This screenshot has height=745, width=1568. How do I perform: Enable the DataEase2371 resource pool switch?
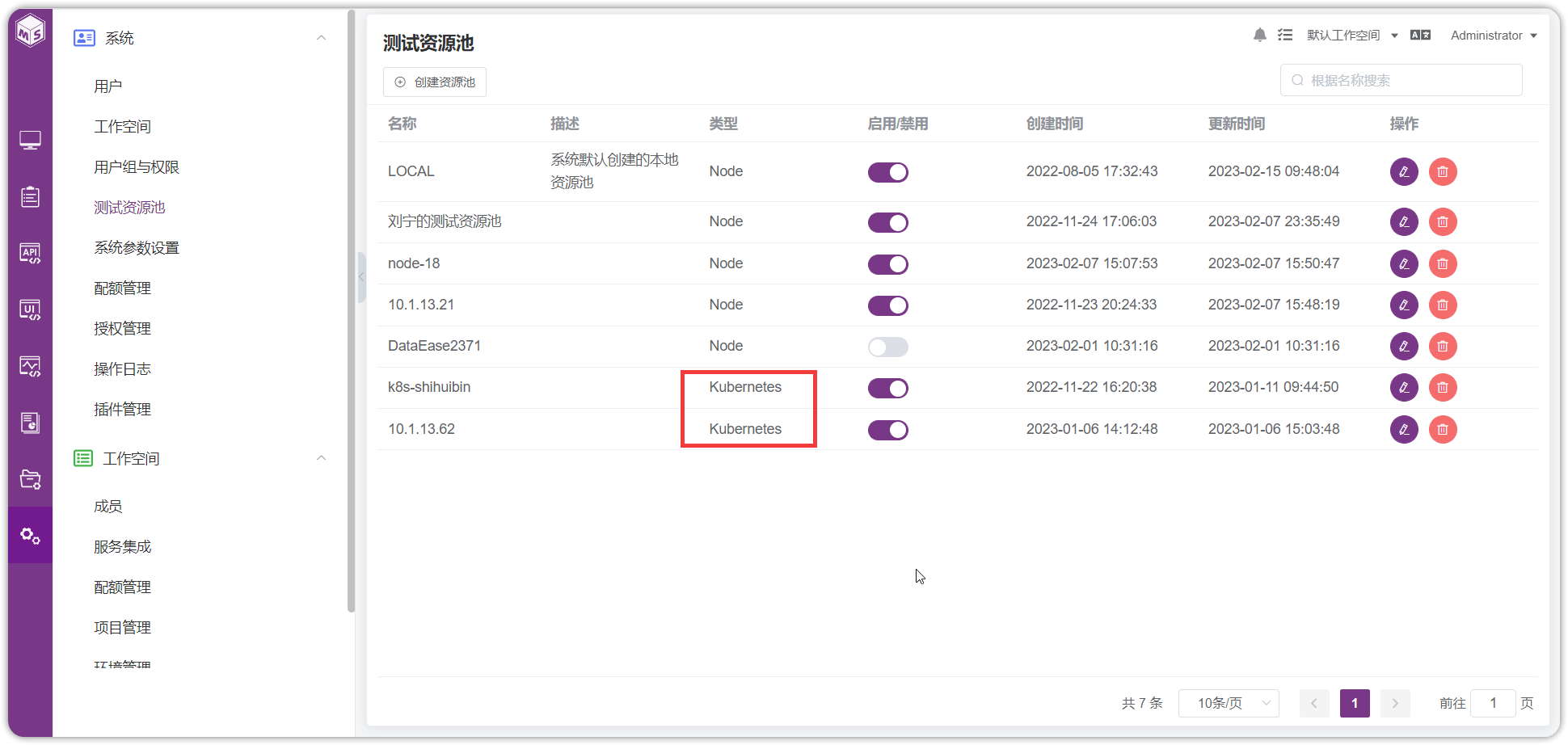coord(888,347)
